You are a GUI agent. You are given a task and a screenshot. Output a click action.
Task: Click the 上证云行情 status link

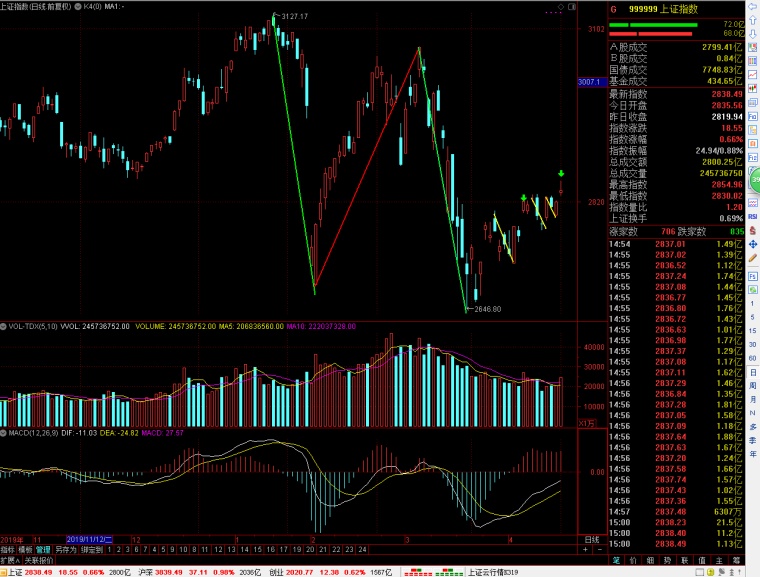point(493,573)
